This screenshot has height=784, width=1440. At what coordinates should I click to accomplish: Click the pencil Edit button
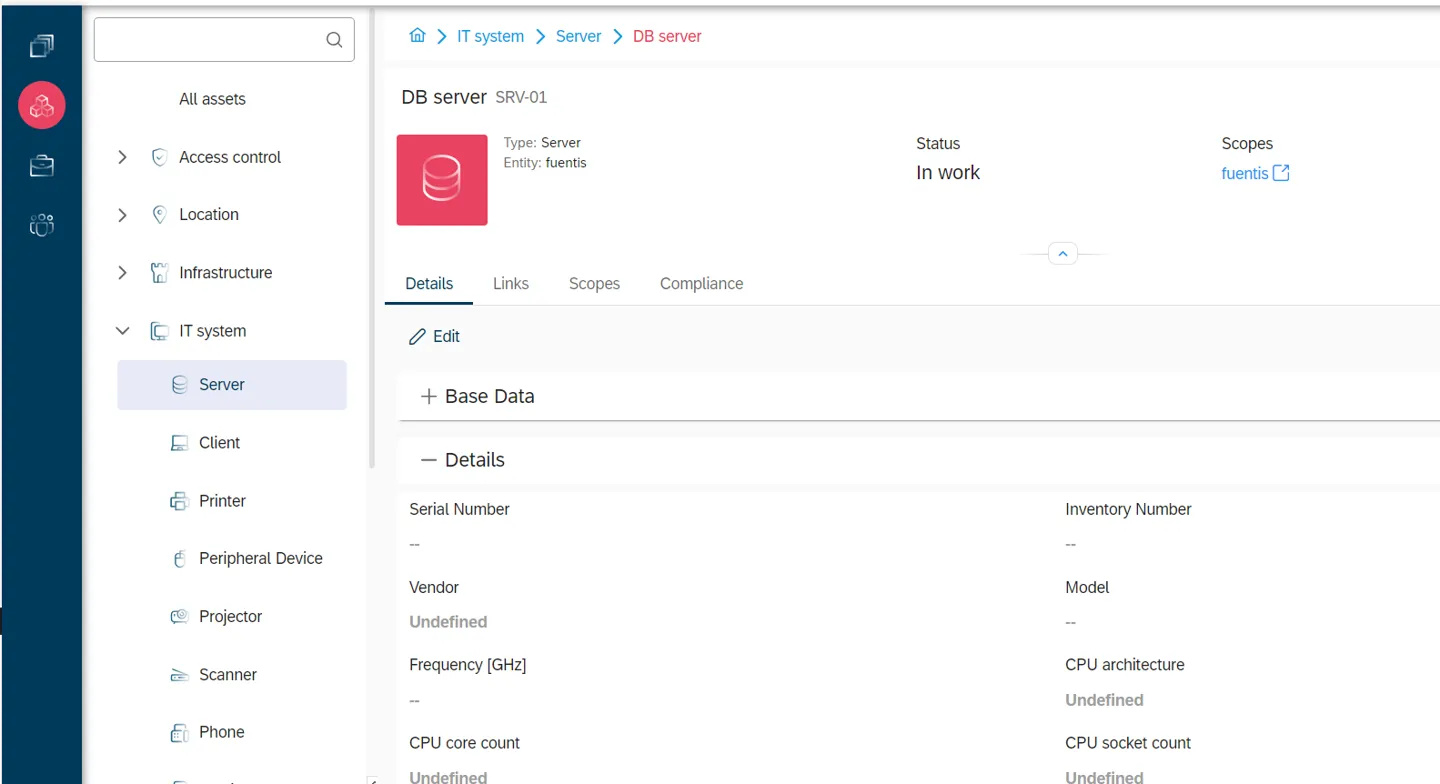(434, 337)
